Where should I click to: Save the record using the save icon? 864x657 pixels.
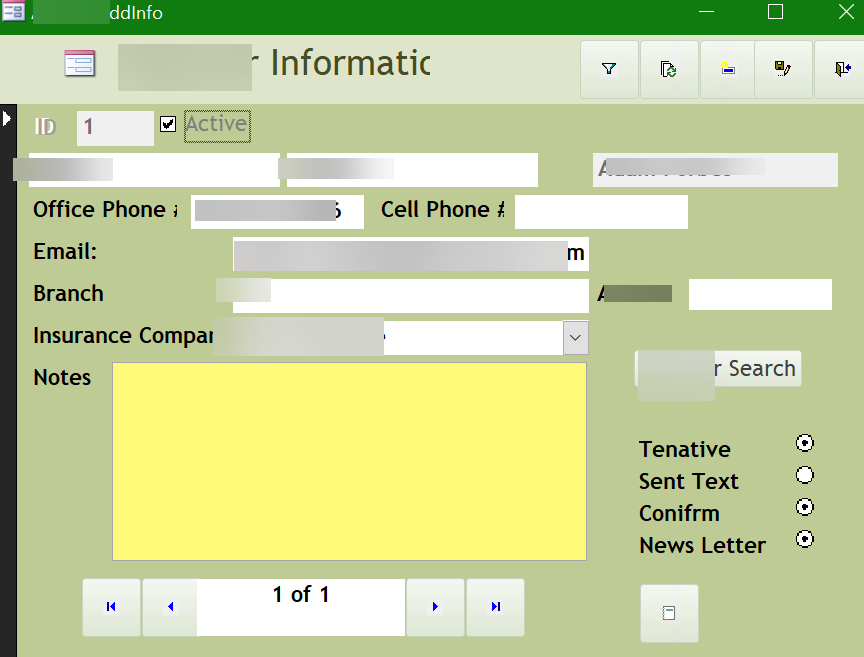(x=783, y=69)
